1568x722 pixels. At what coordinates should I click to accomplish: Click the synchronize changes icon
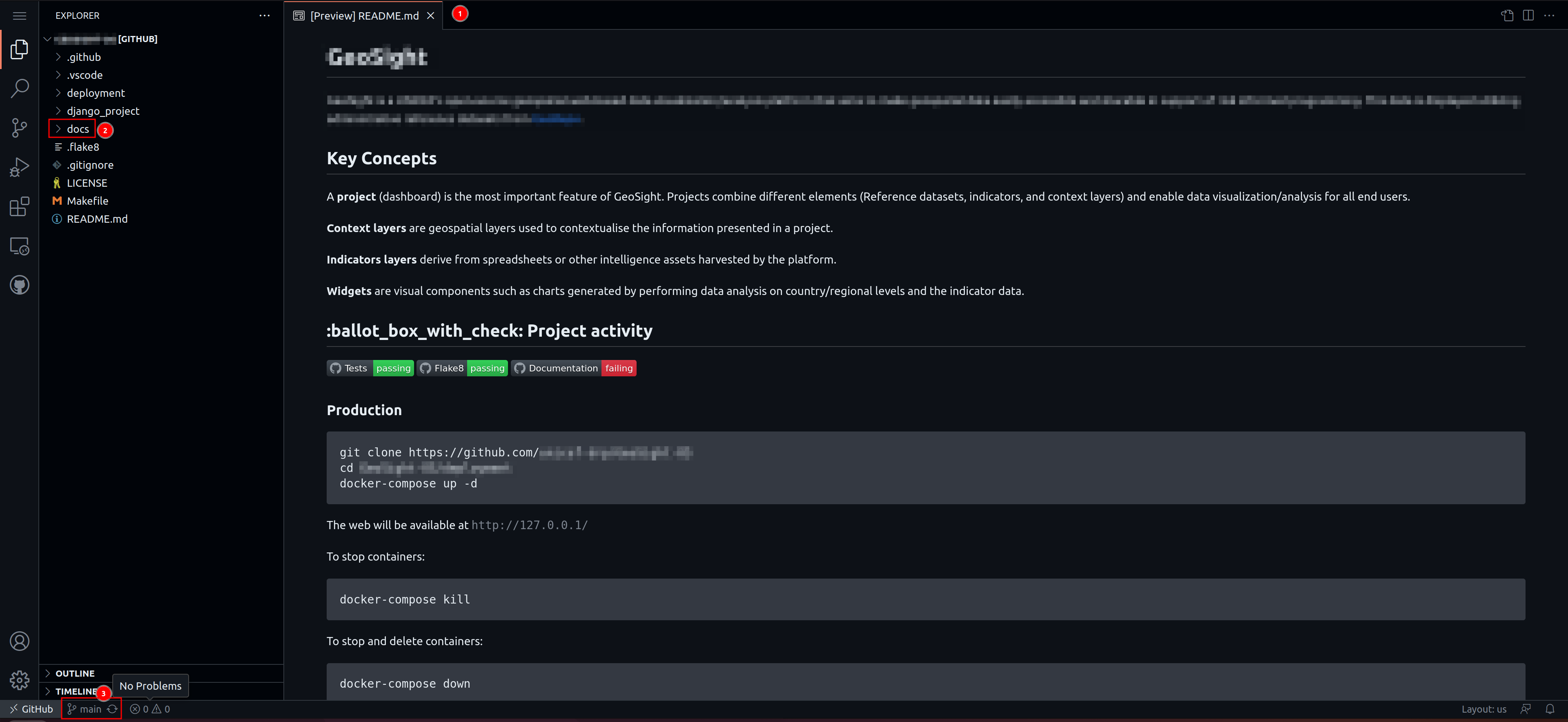coord(113,709)
